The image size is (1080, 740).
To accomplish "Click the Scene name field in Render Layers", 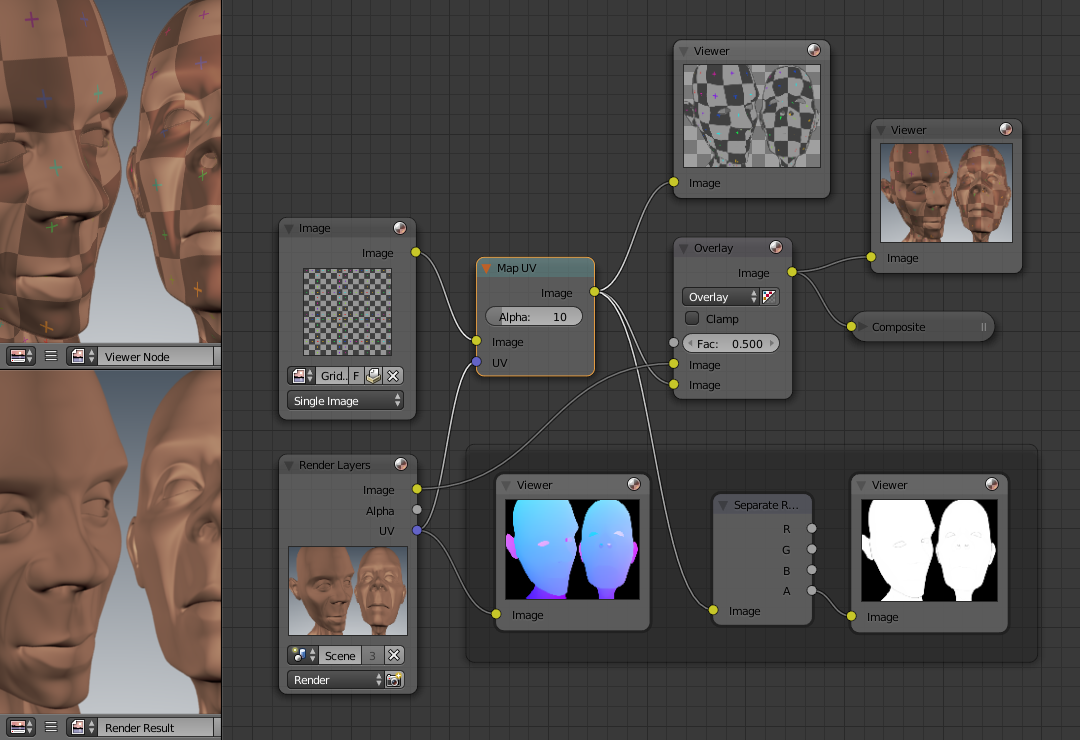I will coord(340,655).
